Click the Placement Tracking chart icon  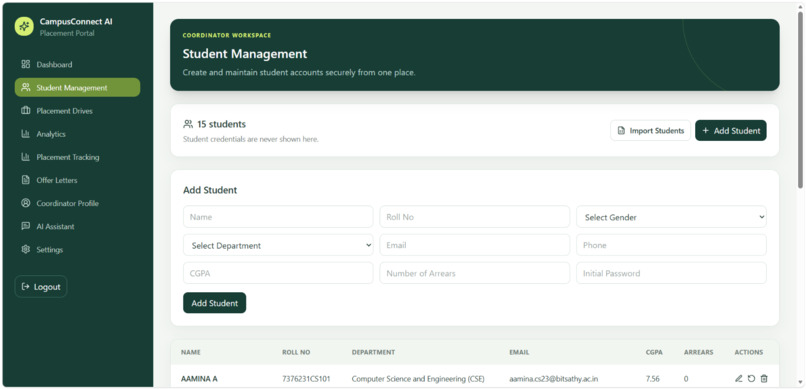pyautogui.click(x=26, y=157)
